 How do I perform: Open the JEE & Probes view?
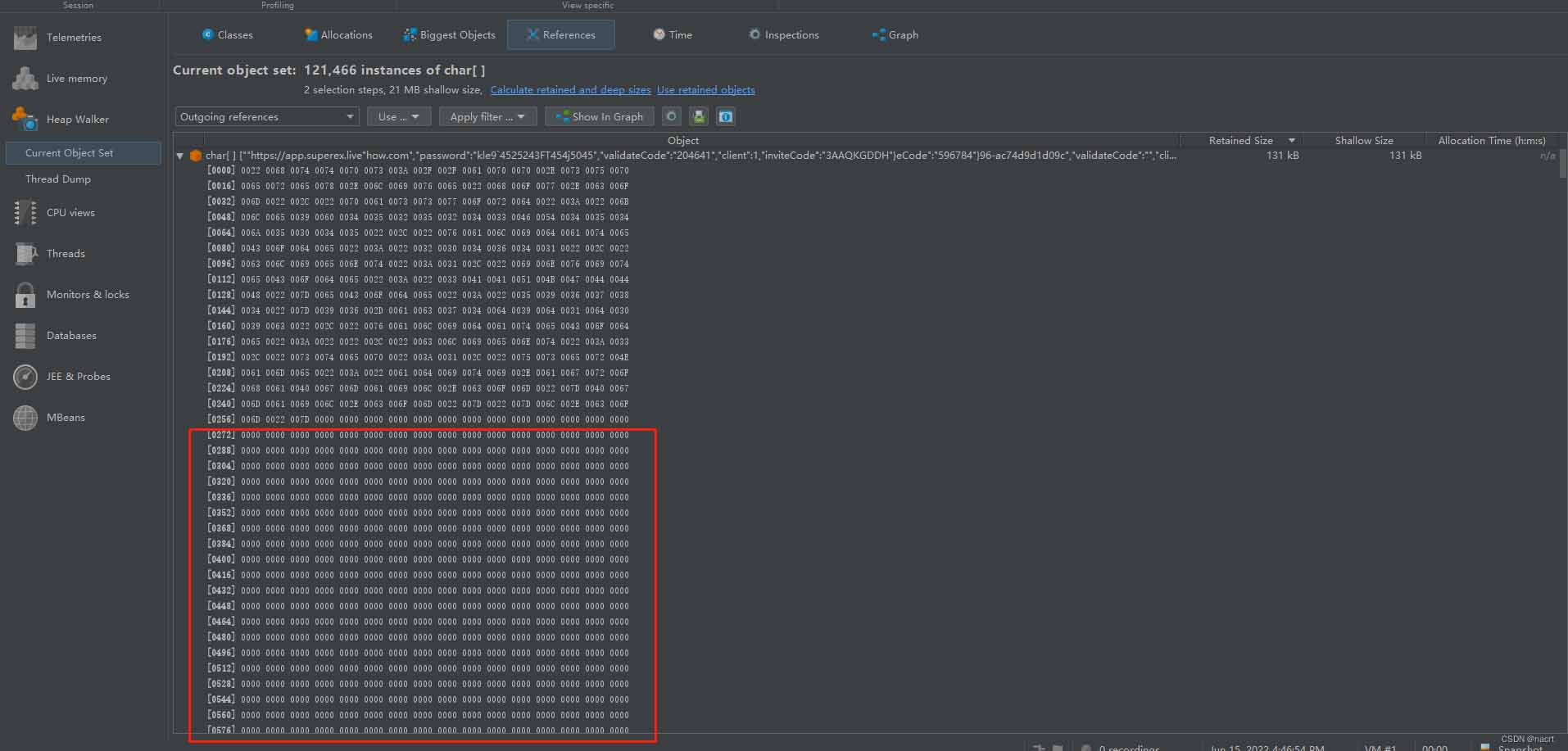click(x=78, y=376)
